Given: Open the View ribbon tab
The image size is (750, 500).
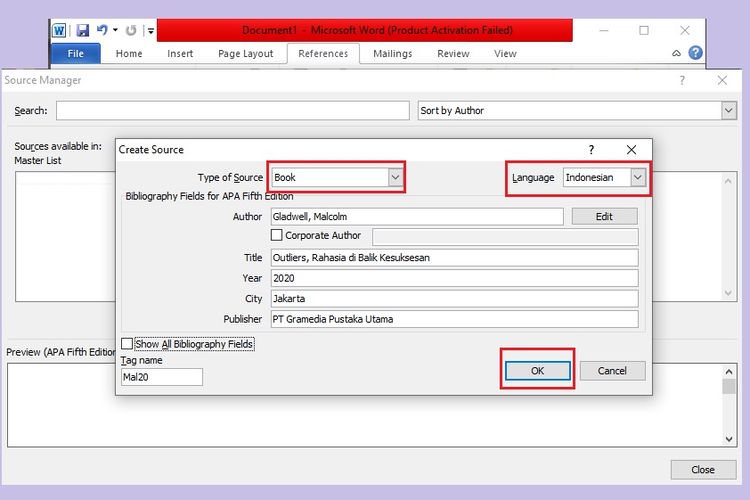Looking at the screenshot, I should tap(506, 54).
